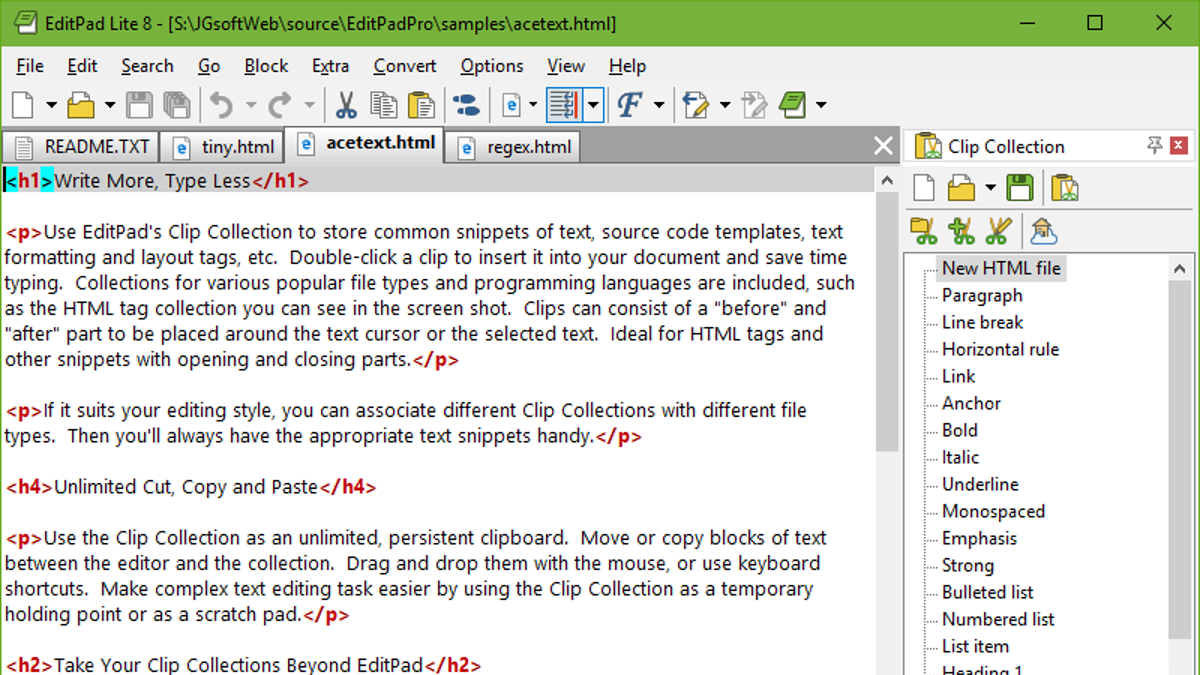Click the house on cloud icon
Image resolution: width=1200 pixels, height=675 pixels.
(x=1043, y=232)
